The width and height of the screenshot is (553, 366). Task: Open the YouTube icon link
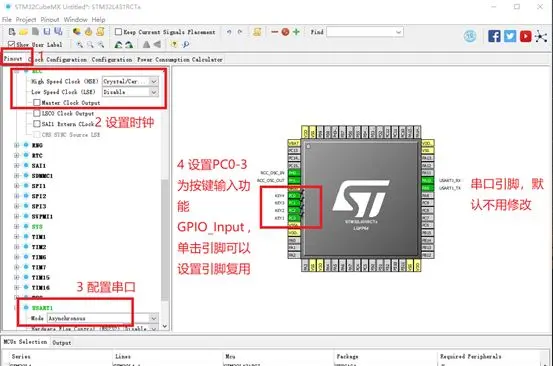tap(525, 36)
